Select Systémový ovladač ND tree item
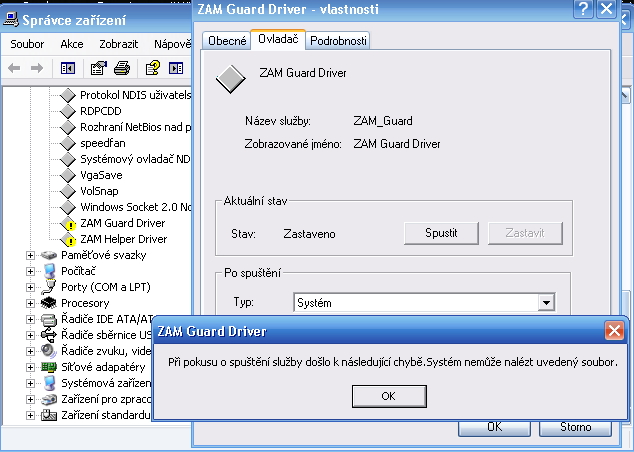This screenshot has width=634, height=452. point(135,159)
